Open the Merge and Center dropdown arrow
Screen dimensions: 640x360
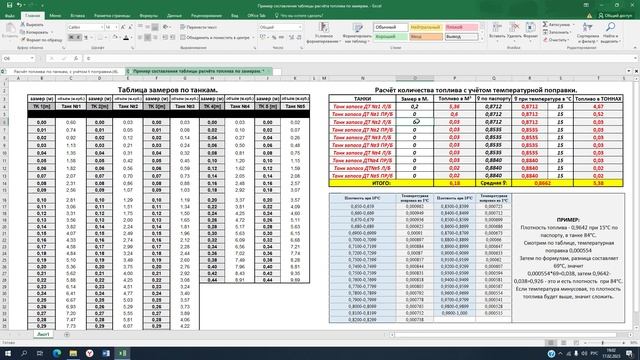(253, 38)
